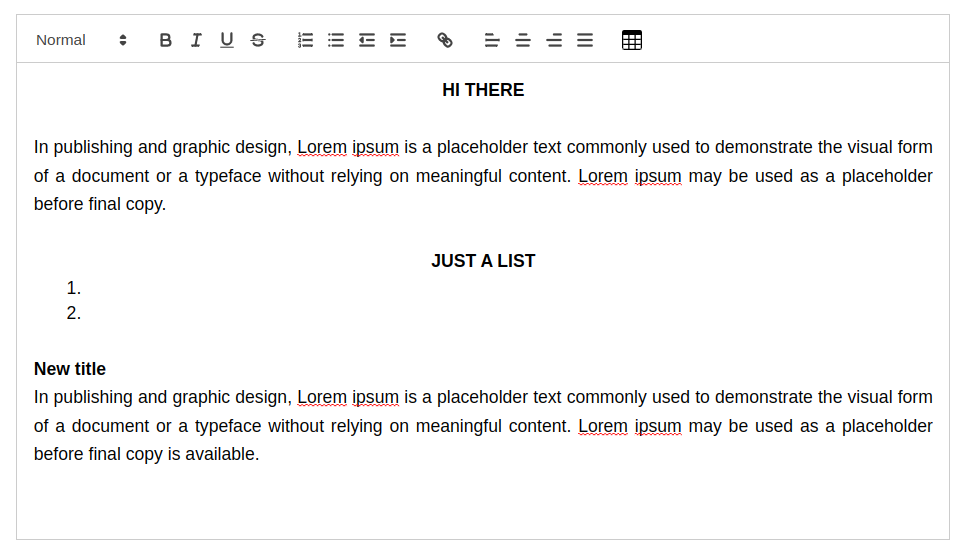Toggle bold formatting
Image resolution: width=960 pixels, height=557 pixels.
[165, 40]
